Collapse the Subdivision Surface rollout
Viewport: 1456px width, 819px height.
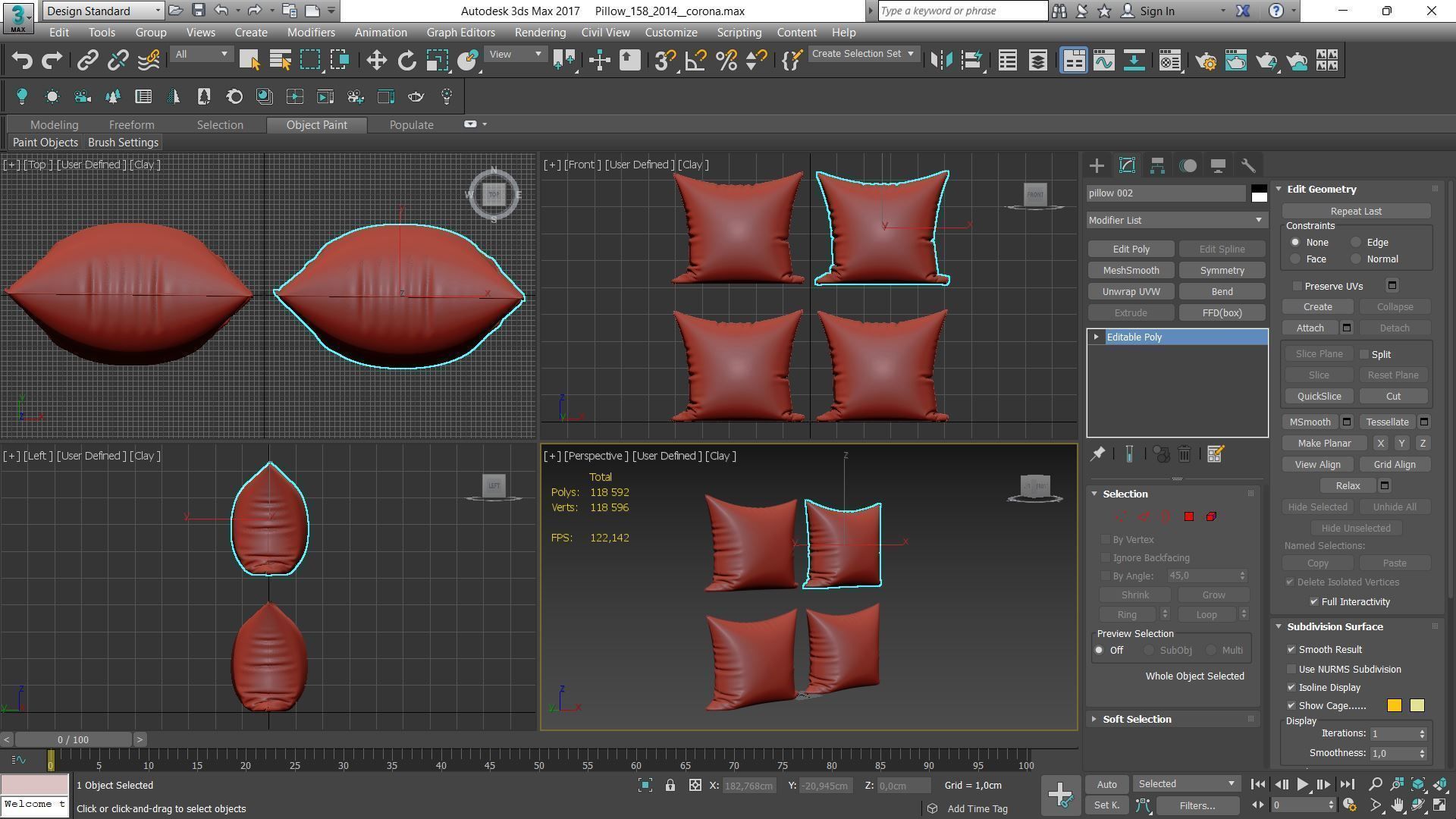pyautogui.click(x=1334, y=626)
